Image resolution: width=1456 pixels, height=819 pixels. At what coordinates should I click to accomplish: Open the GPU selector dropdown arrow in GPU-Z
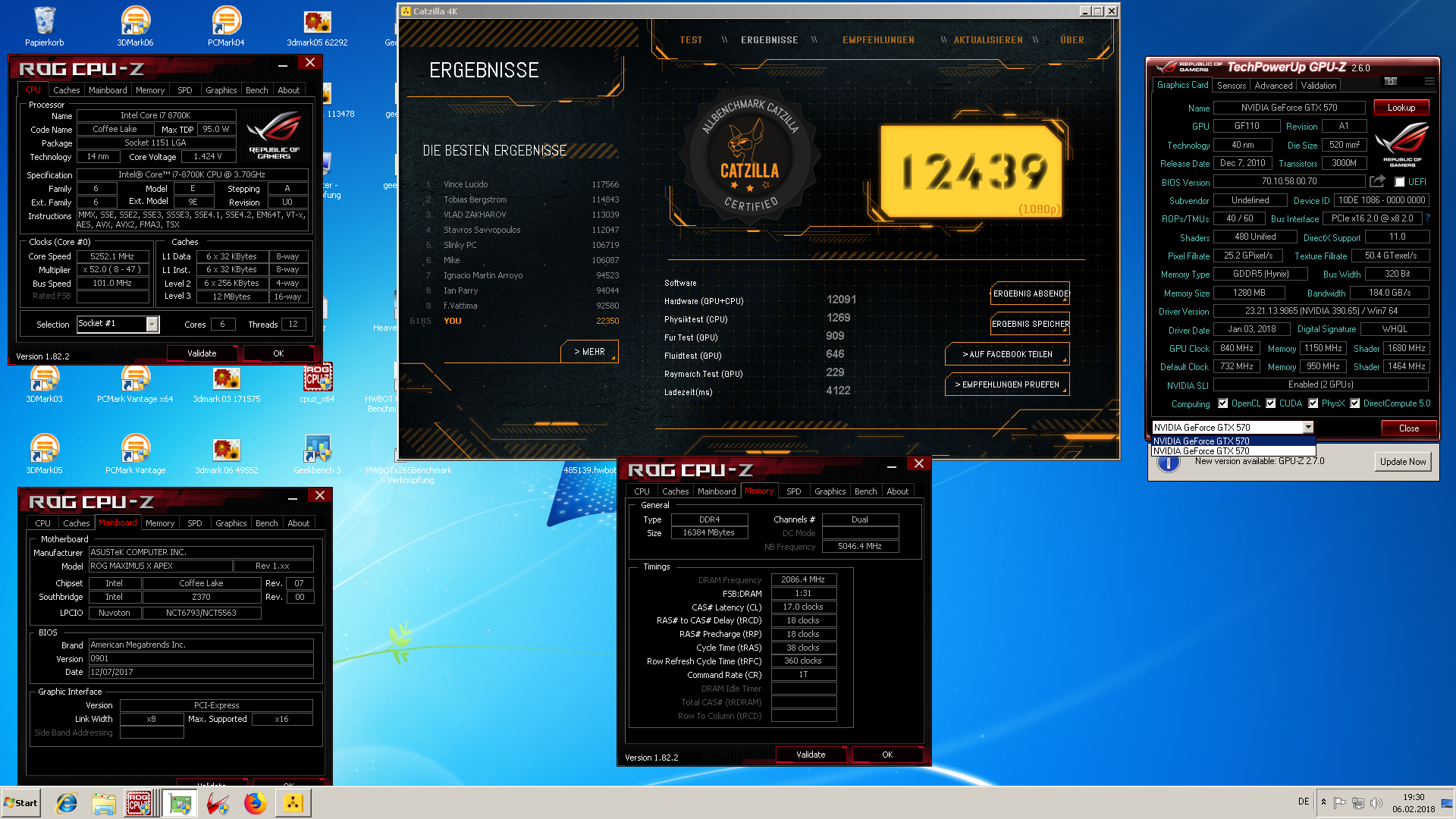[1308, 428]
